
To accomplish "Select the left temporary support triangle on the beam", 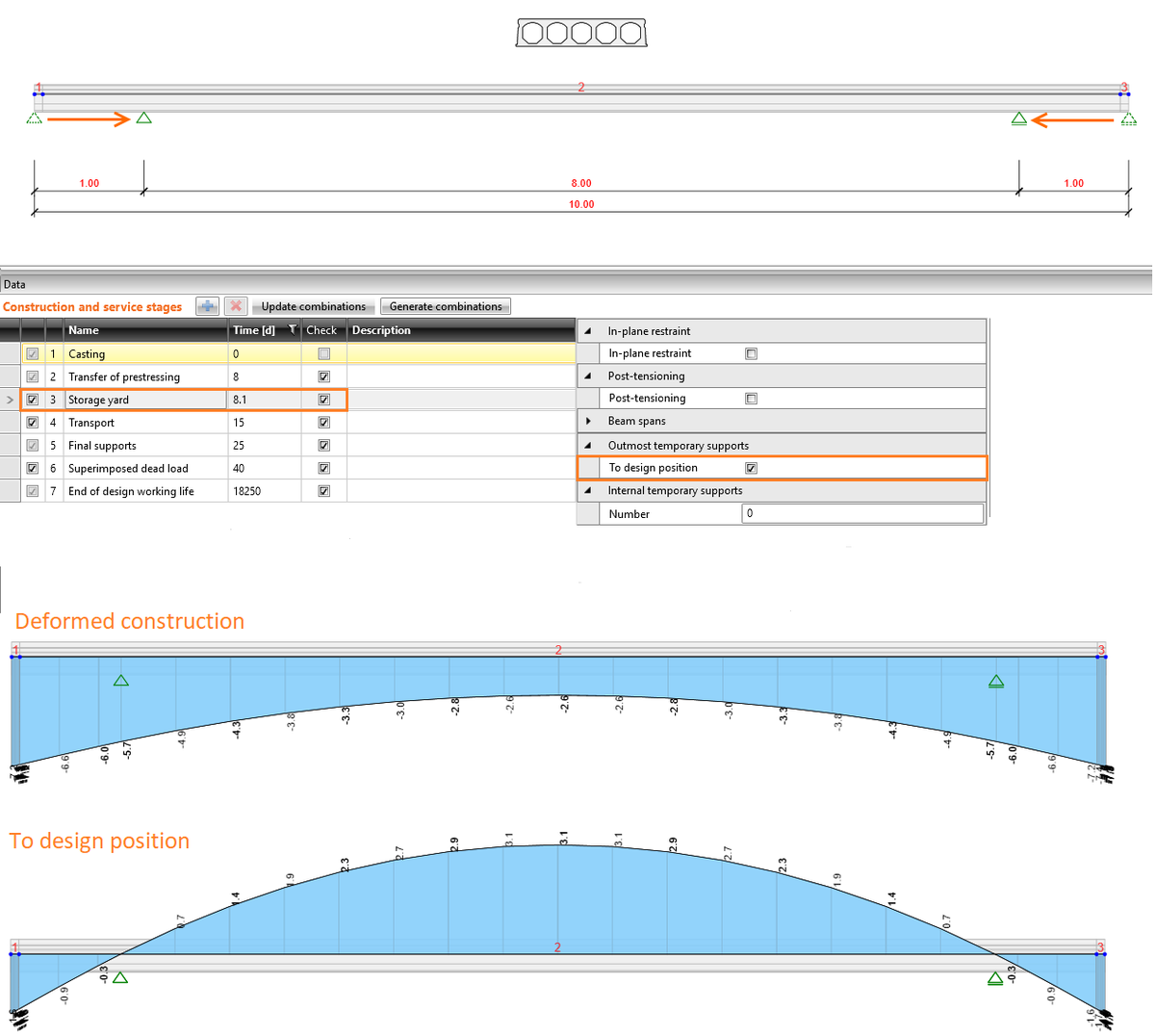I will [x=142, y=117].
